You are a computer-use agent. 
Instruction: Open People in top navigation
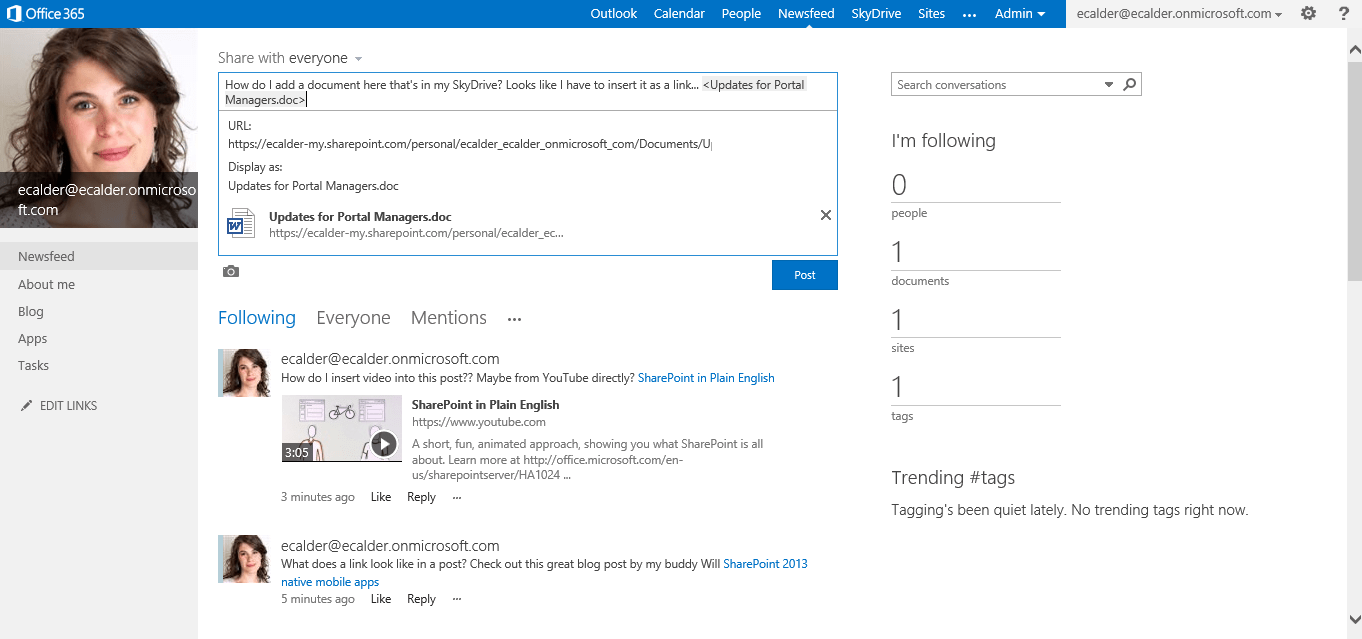[x=741, y=13]
